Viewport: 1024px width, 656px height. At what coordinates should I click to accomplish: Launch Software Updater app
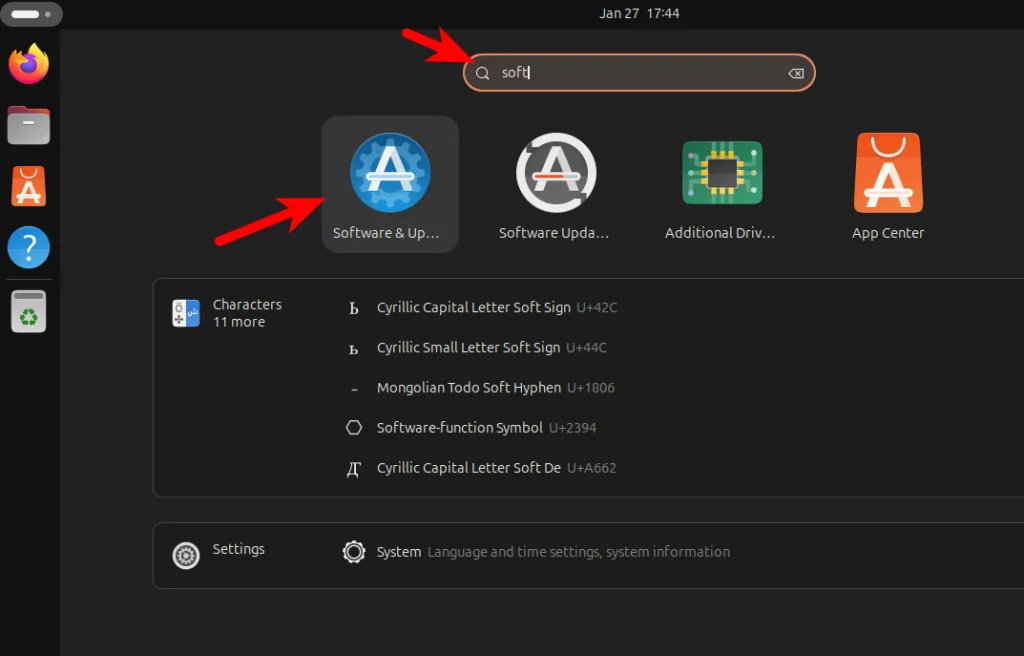(556, 184)
